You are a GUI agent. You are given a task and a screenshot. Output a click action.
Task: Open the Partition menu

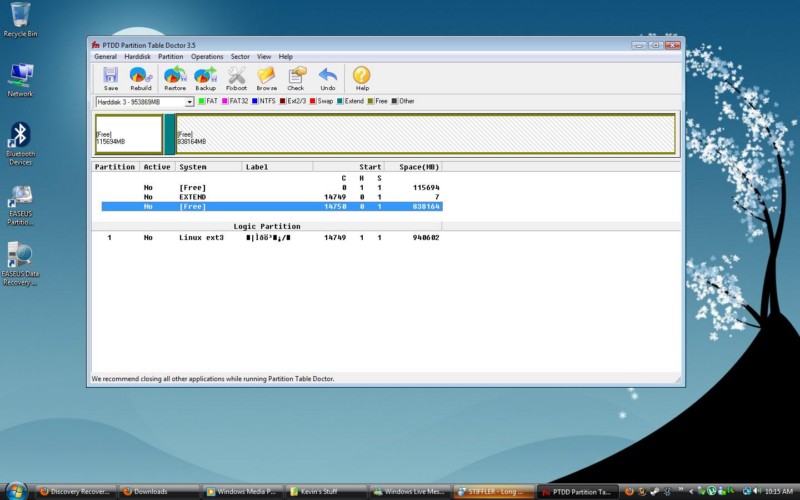pos(170,57)
